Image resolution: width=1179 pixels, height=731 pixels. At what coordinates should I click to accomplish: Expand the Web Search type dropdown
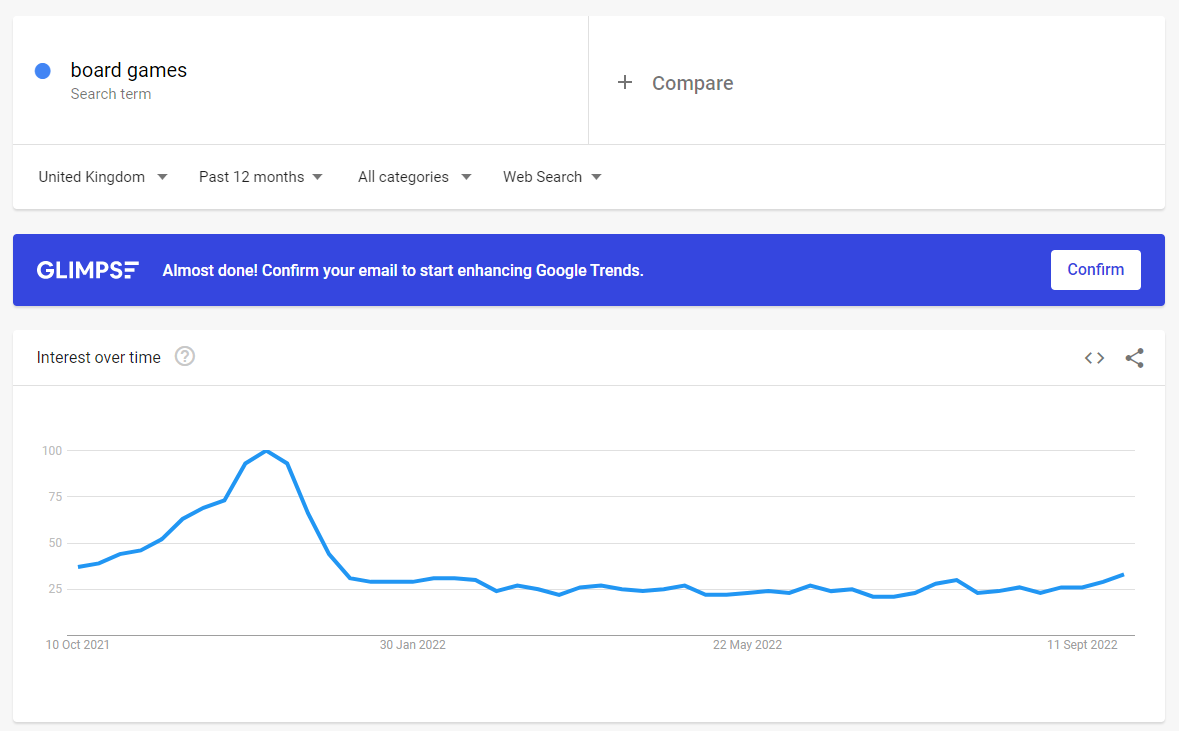[552, 177]
